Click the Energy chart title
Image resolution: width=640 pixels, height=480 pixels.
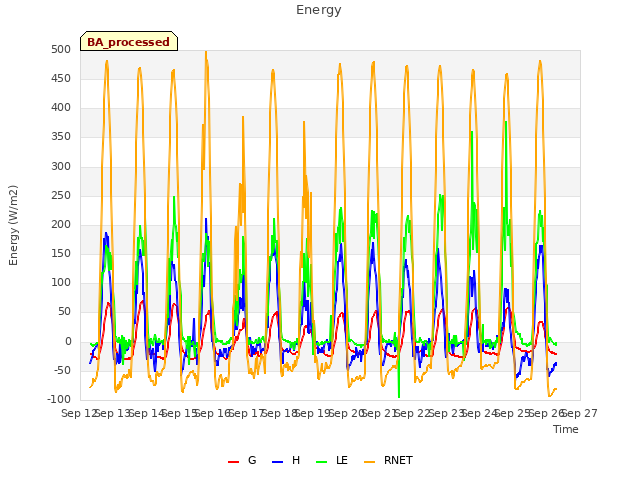[318, 10]
